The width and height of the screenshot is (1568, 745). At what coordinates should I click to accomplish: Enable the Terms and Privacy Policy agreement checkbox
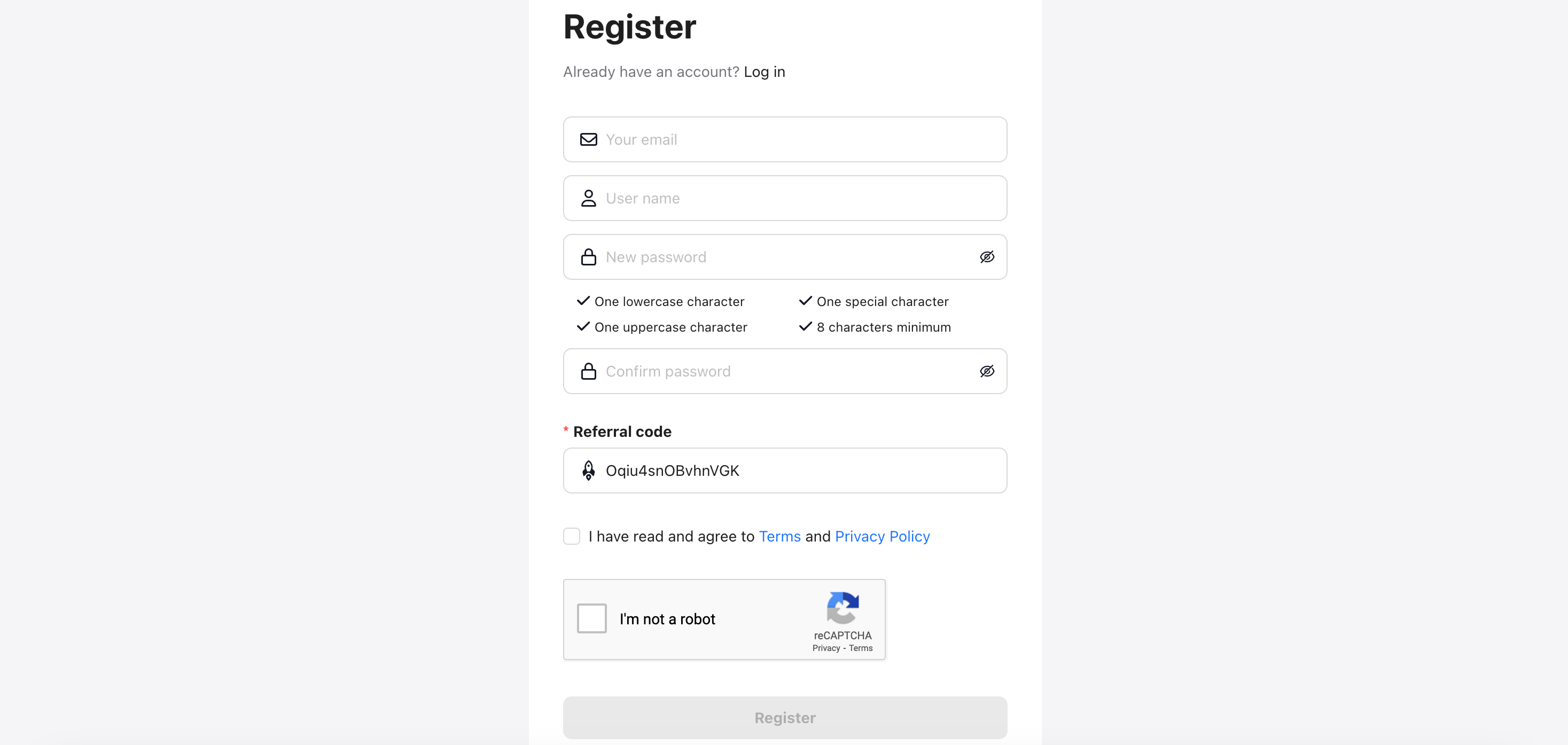572,536
